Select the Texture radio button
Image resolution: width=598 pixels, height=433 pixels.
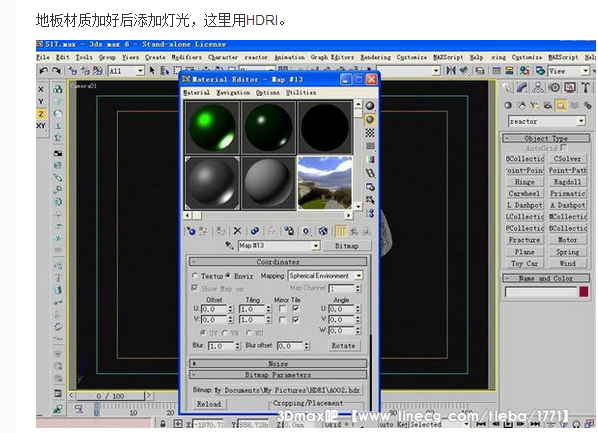pos(195,275)
